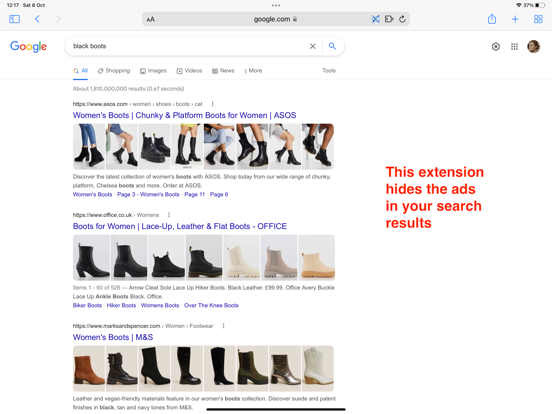Open the 'Biker Boots' sitelink

tap(87, 305)
